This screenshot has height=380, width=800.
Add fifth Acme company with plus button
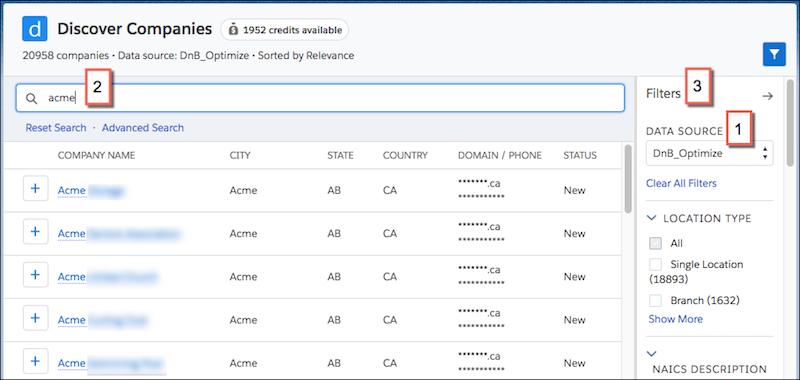(35, 361)
